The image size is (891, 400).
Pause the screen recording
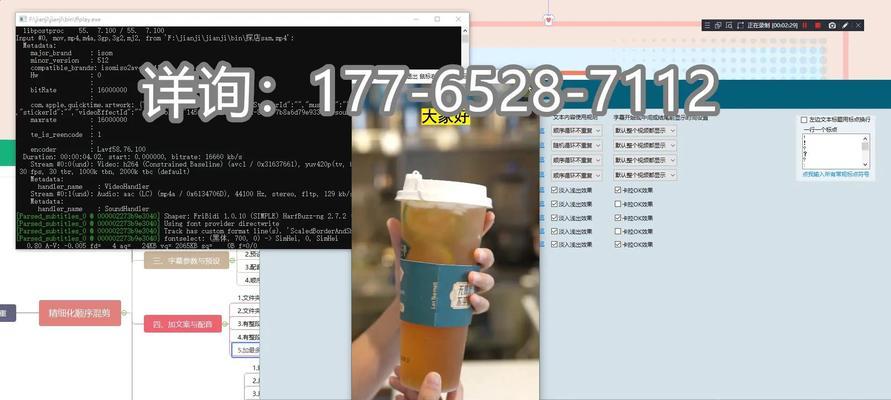pyautogui.click(x=805, y=26)
